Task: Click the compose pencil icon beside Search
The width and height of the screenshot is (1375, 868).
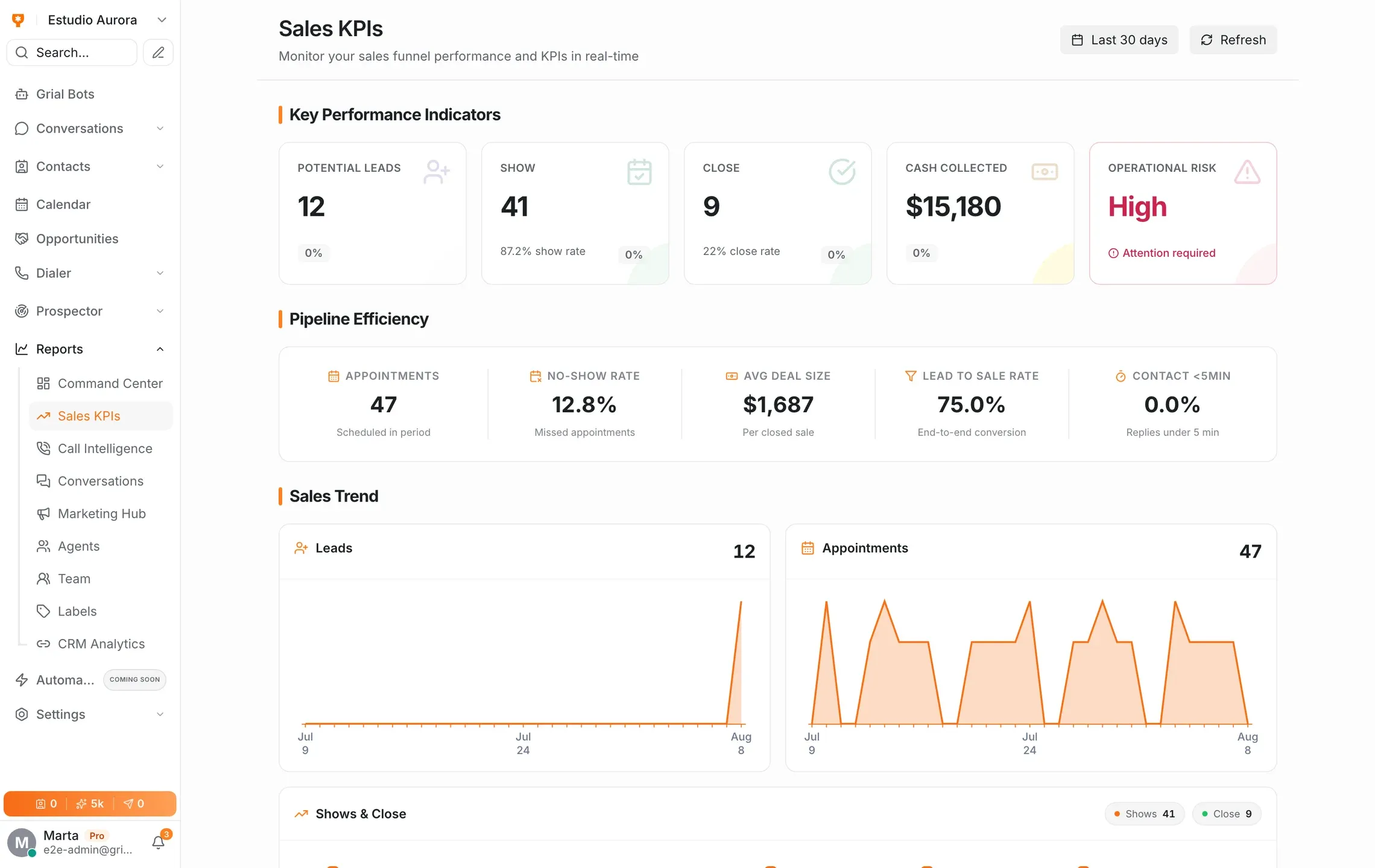Action: coord(158,52)
